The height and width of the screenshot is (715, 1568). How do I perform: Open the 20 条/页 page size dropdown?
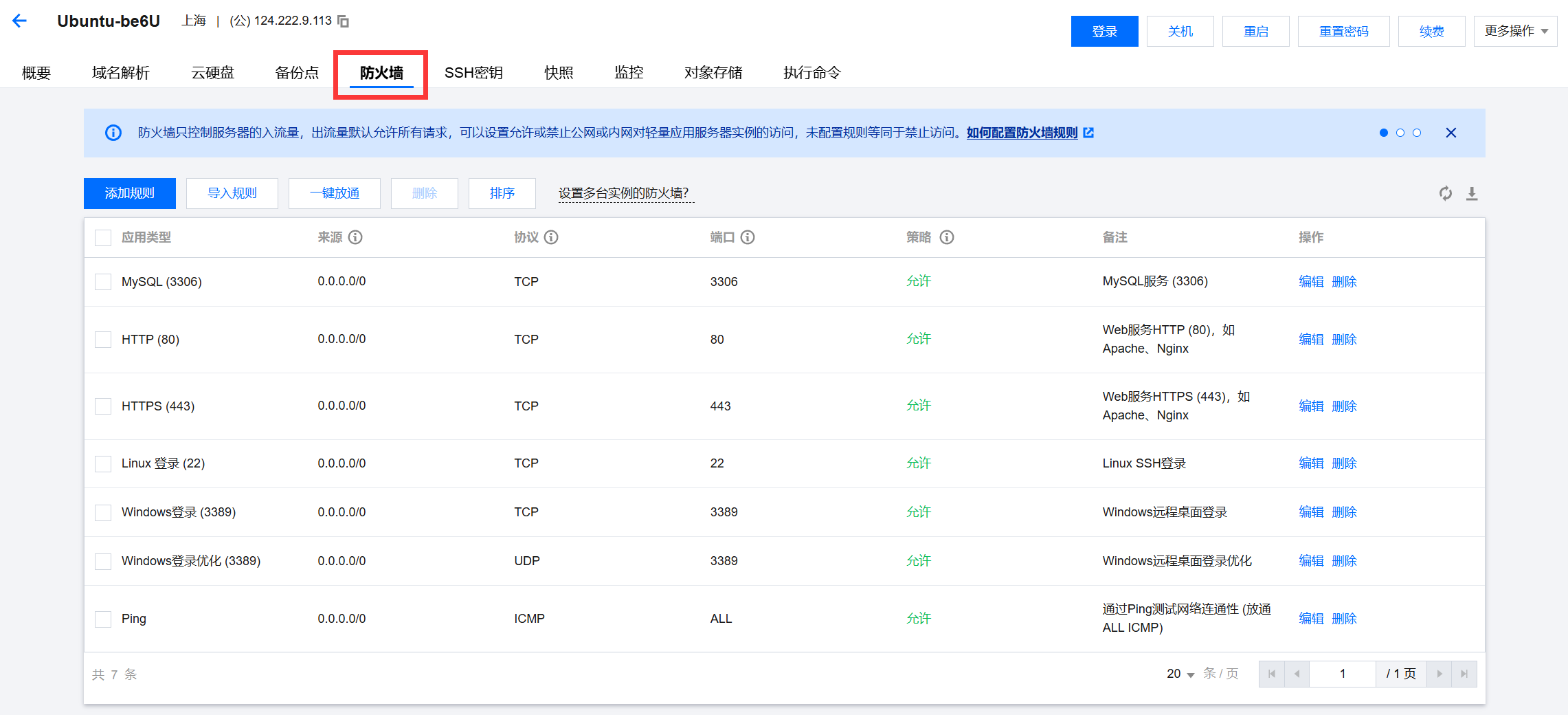click(x=1180, y=674)
